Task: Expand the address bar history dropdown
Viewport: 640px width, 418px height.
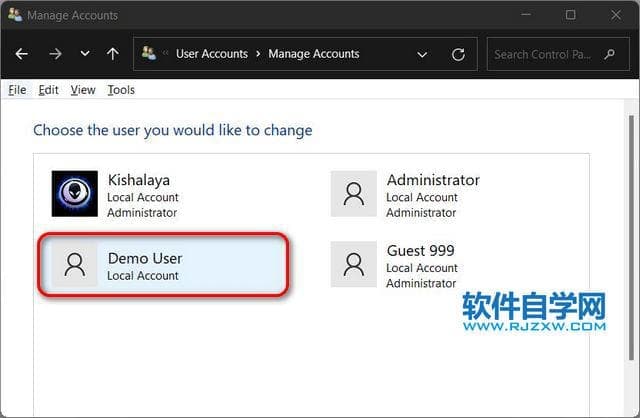Action: click(x=422, y=54)
